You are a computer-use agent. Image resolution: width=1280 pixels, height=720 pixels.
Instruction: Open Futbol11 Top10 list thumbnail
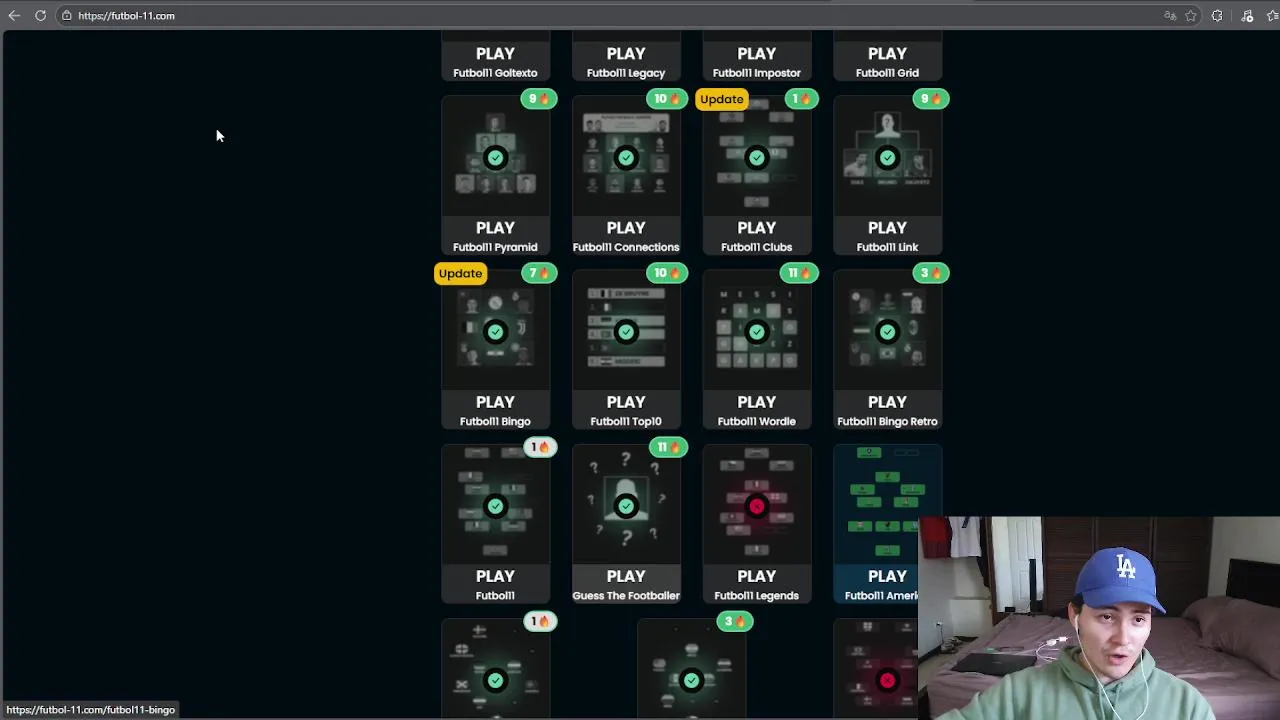[626, 329]
